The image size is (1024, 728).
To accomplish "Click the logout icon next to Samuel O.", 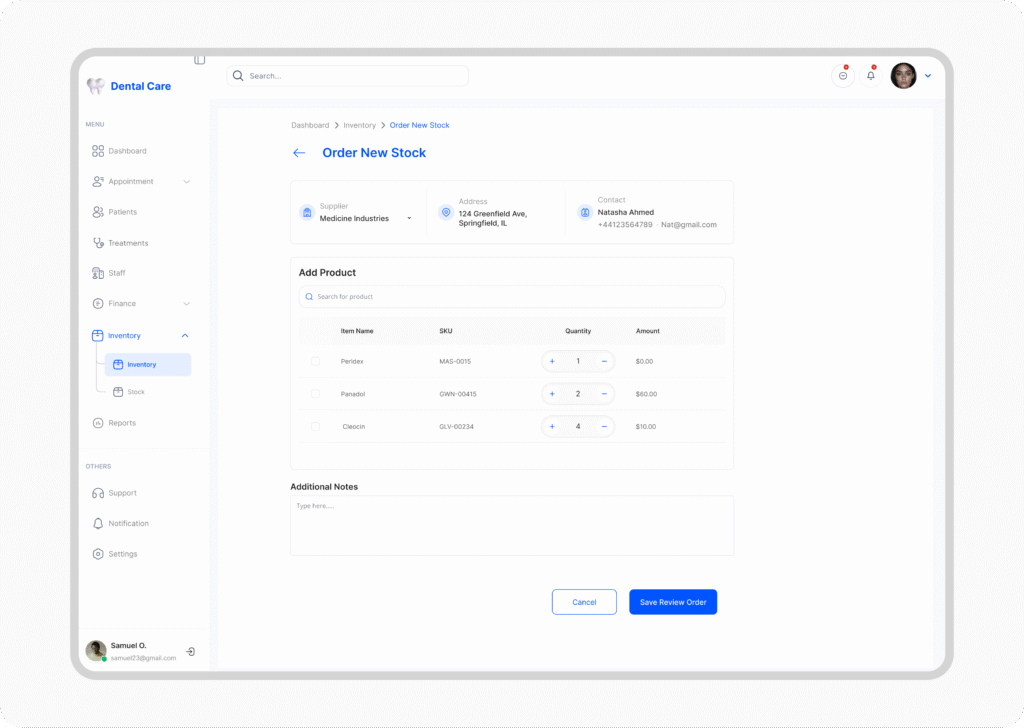I will [191, 651].
